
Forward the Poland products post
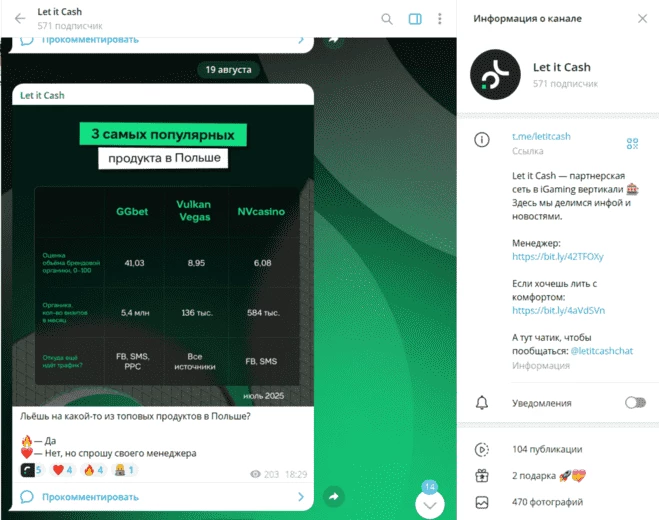click(x=334, y=496)
